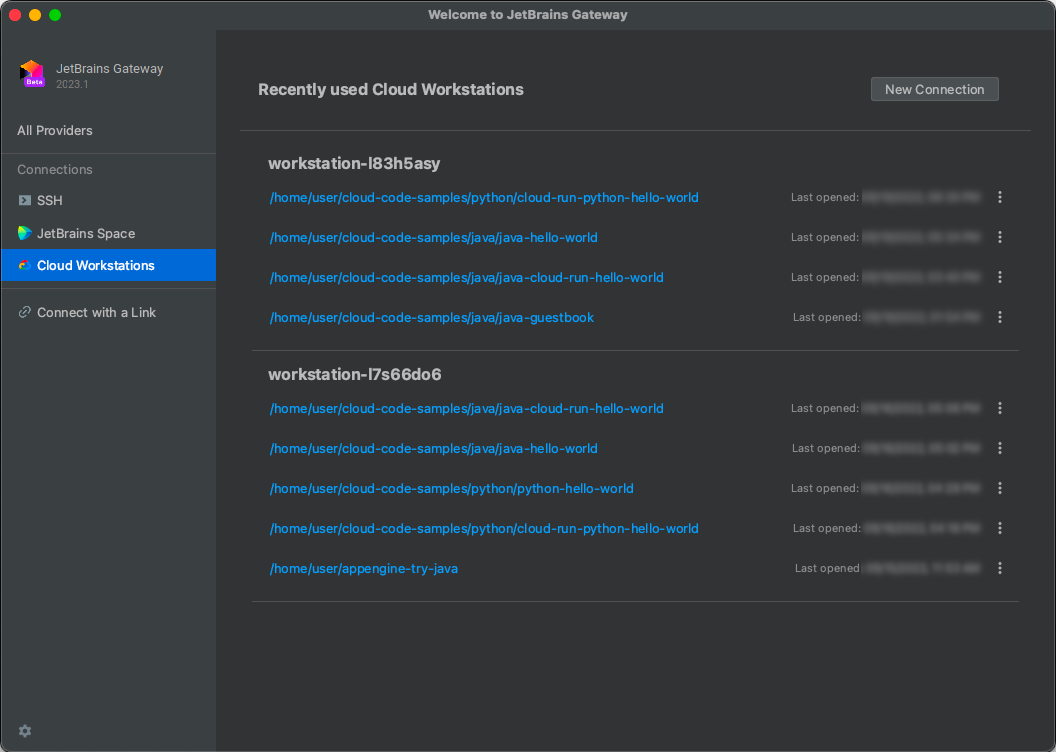Open kebab menu for first java-hello-world entry

pos(999,237)
